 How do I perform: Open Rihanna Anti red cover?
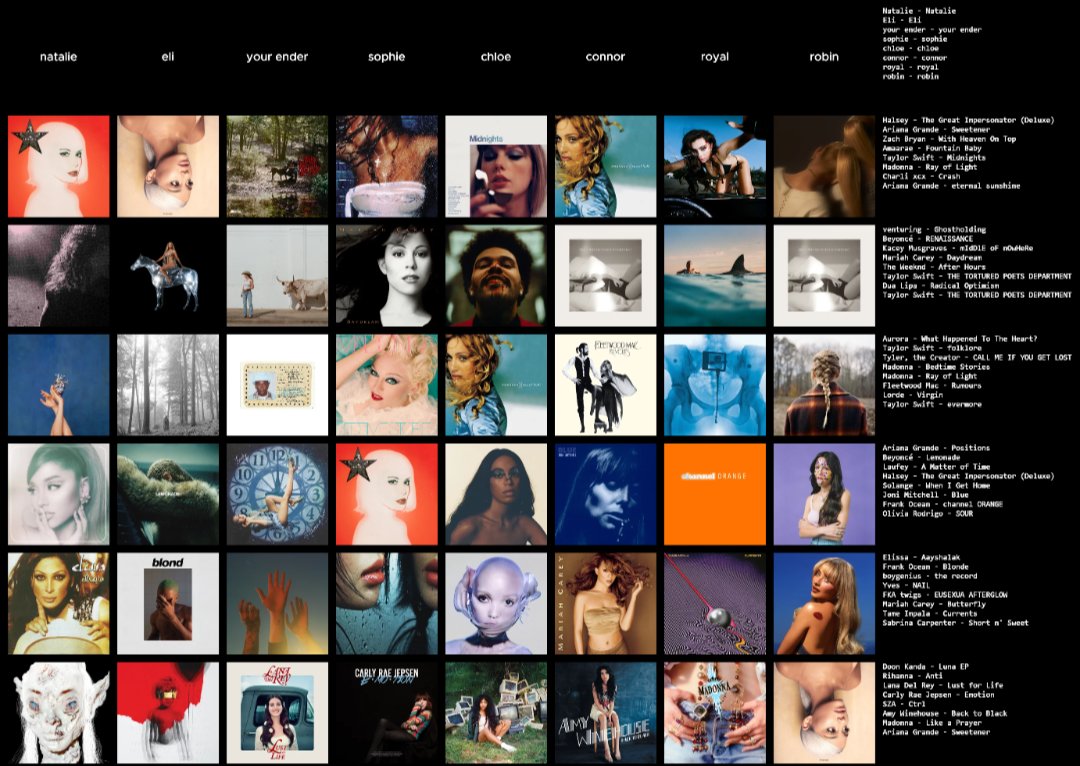tap(168, 713)
